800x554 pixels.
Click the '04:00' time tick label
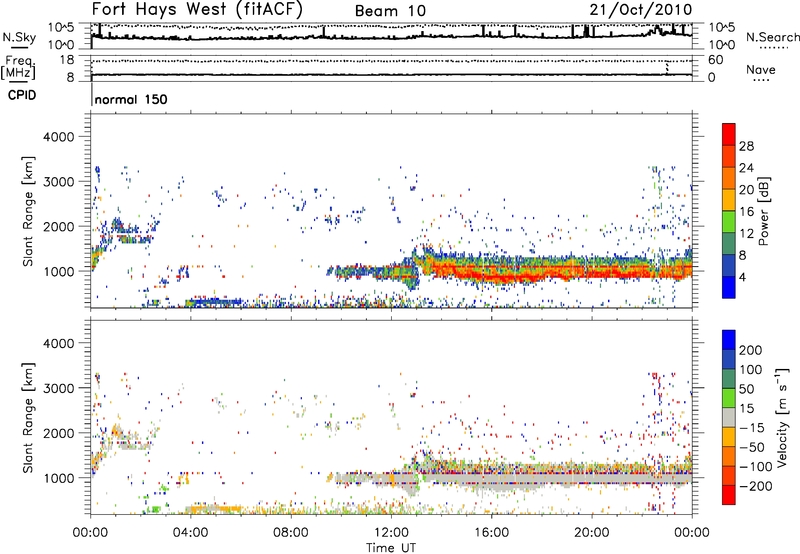[191, 533]
